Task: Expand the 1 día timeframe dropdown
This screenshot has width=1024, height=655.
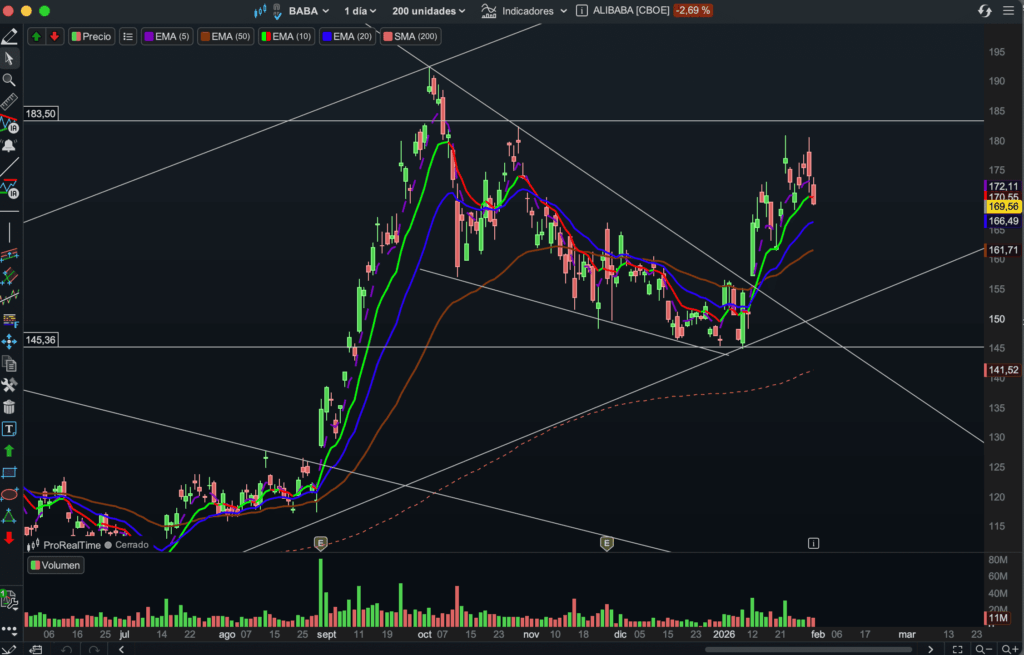Action: pyautogui.click(x=358, y=11)
